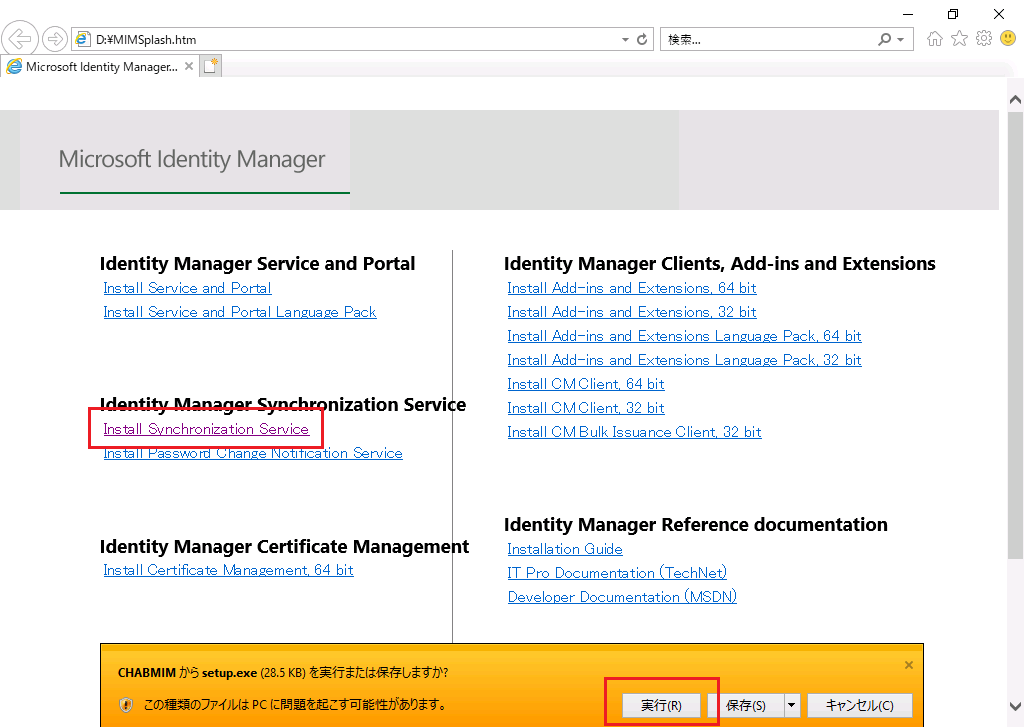Click the vertical scrollbar down arrow

click(1015, 705)
